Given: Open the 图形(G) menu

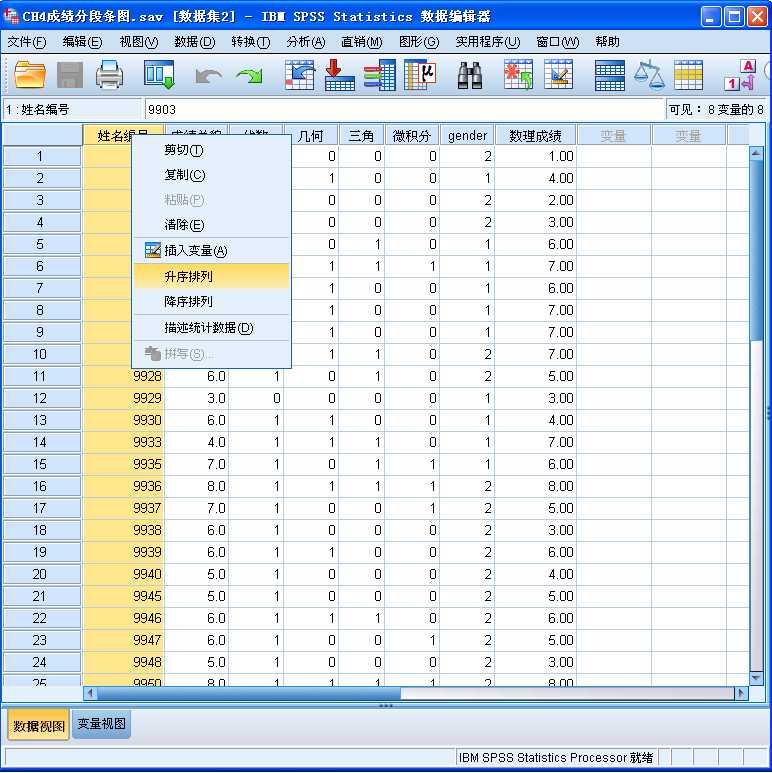Looking at the screenshot, I should pyautogui.click(x=419, y=42).
